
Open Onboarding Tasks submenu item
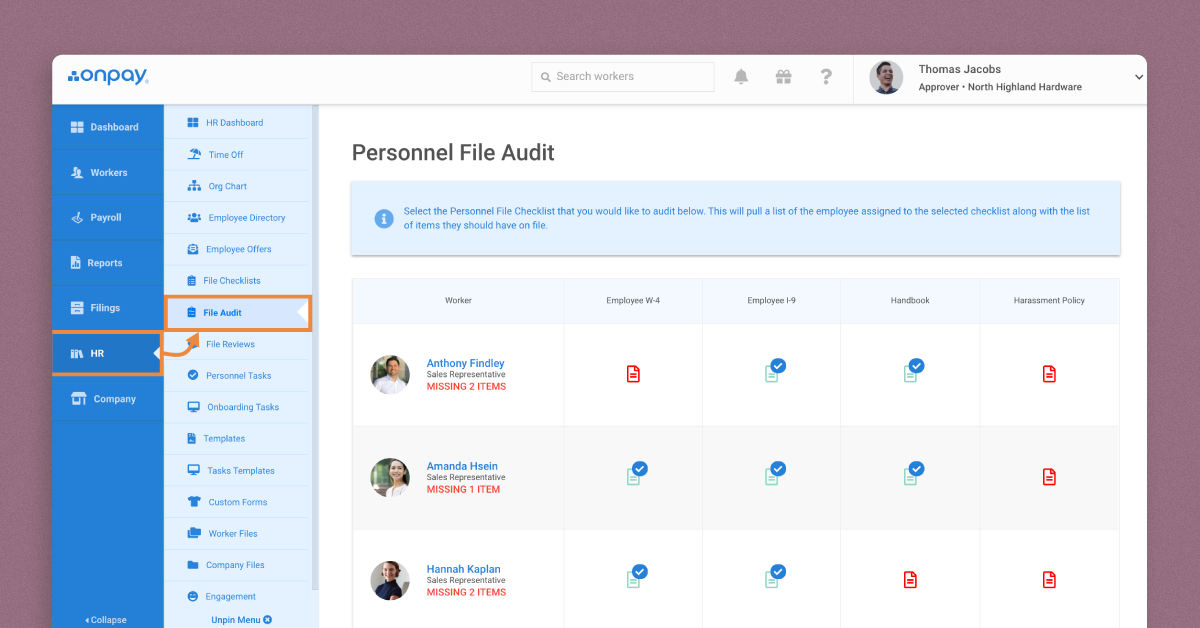(238, 407)
